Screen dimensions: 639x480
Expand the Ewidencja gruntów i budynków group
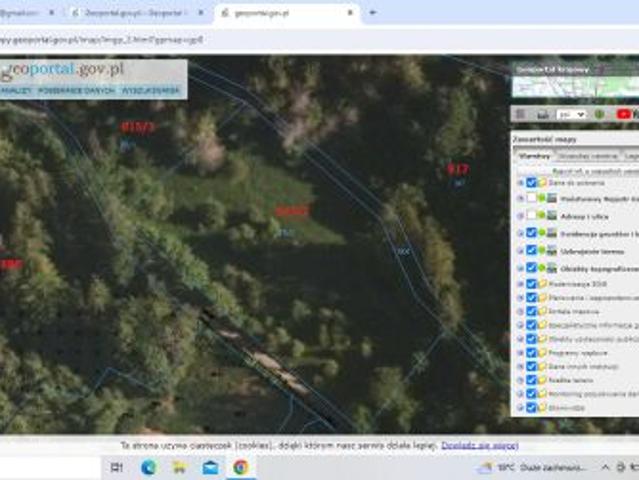tap(520, 233)
